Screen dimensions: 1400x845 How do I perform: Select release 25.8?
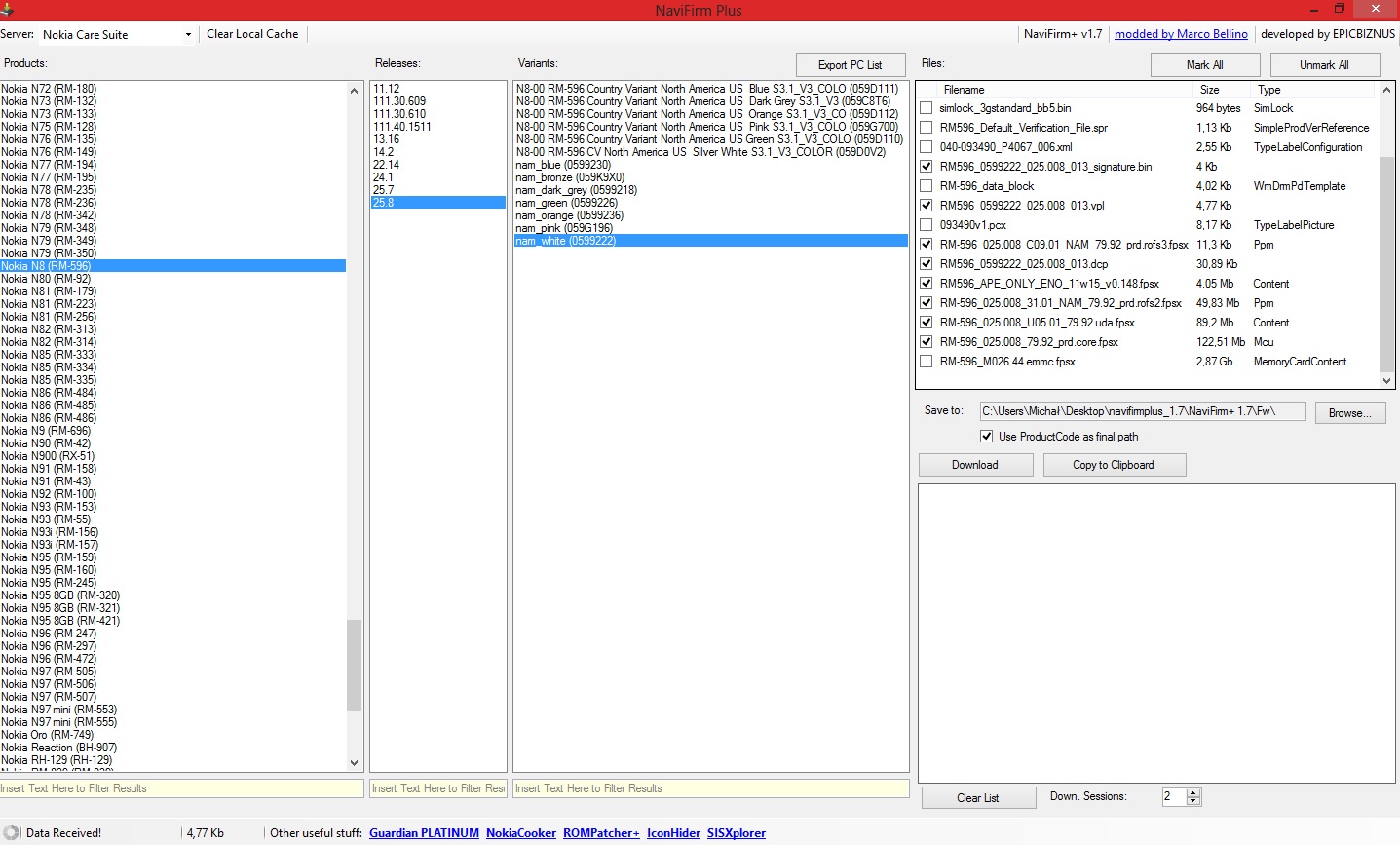[438, 203]
